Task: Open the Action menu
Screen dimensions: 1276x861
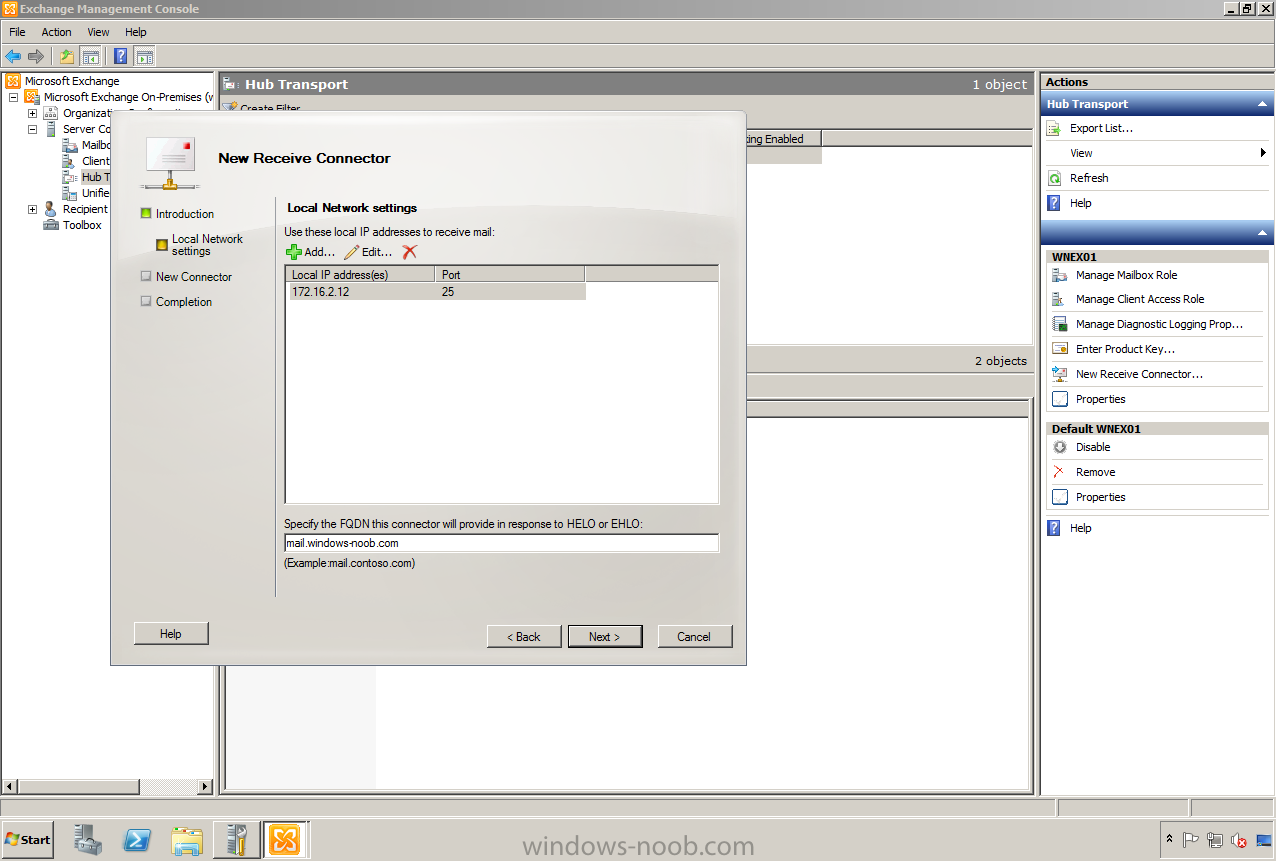Action: pos(56,32)
